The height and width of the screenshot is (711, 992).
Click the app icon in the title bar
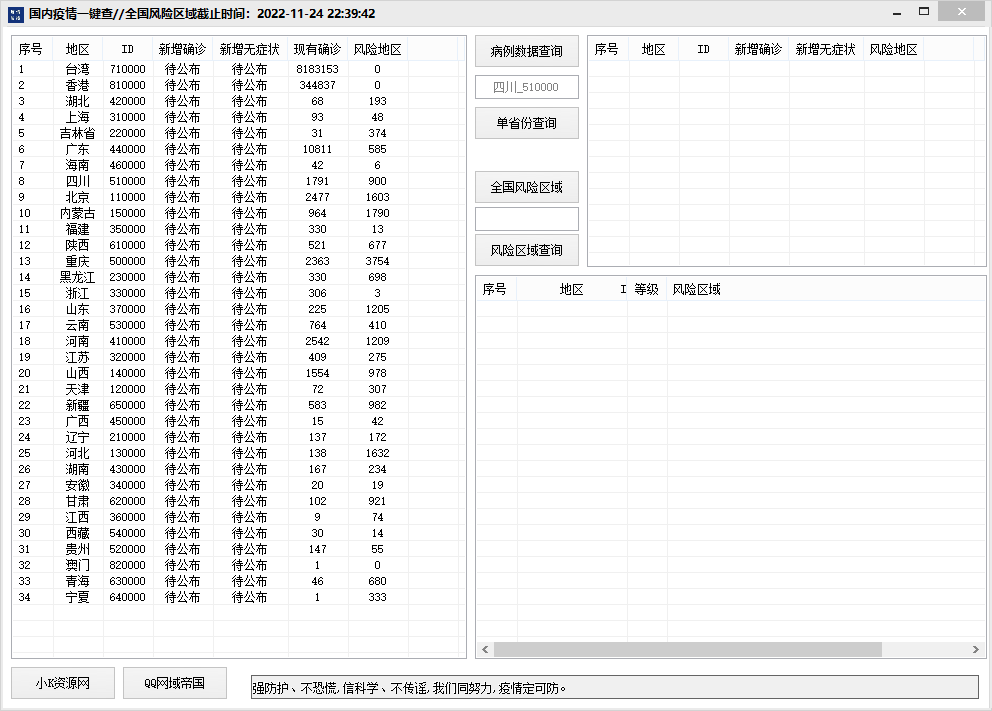(x=13, y=13)
